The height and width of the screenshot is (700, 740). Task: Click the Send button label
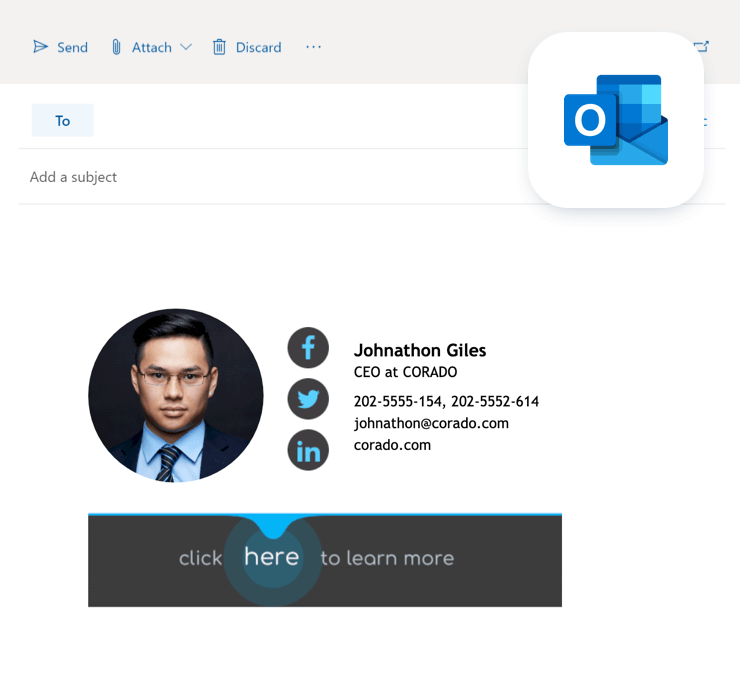click(72, 47)
